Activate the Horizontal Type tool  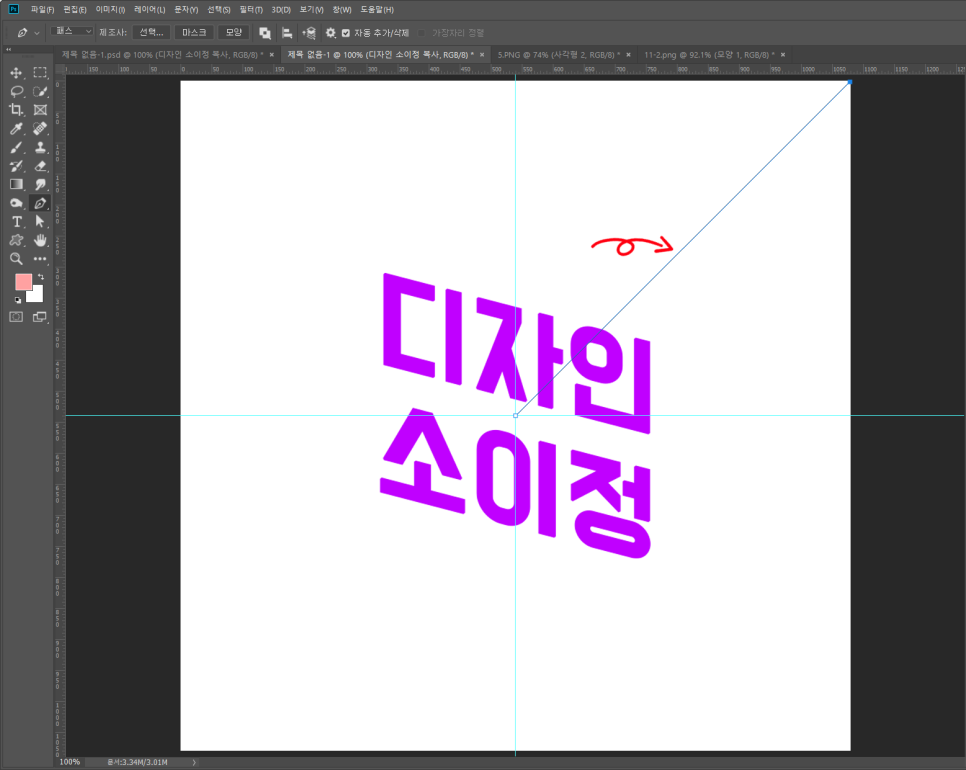pyautogui.click(x=16, y=222)
